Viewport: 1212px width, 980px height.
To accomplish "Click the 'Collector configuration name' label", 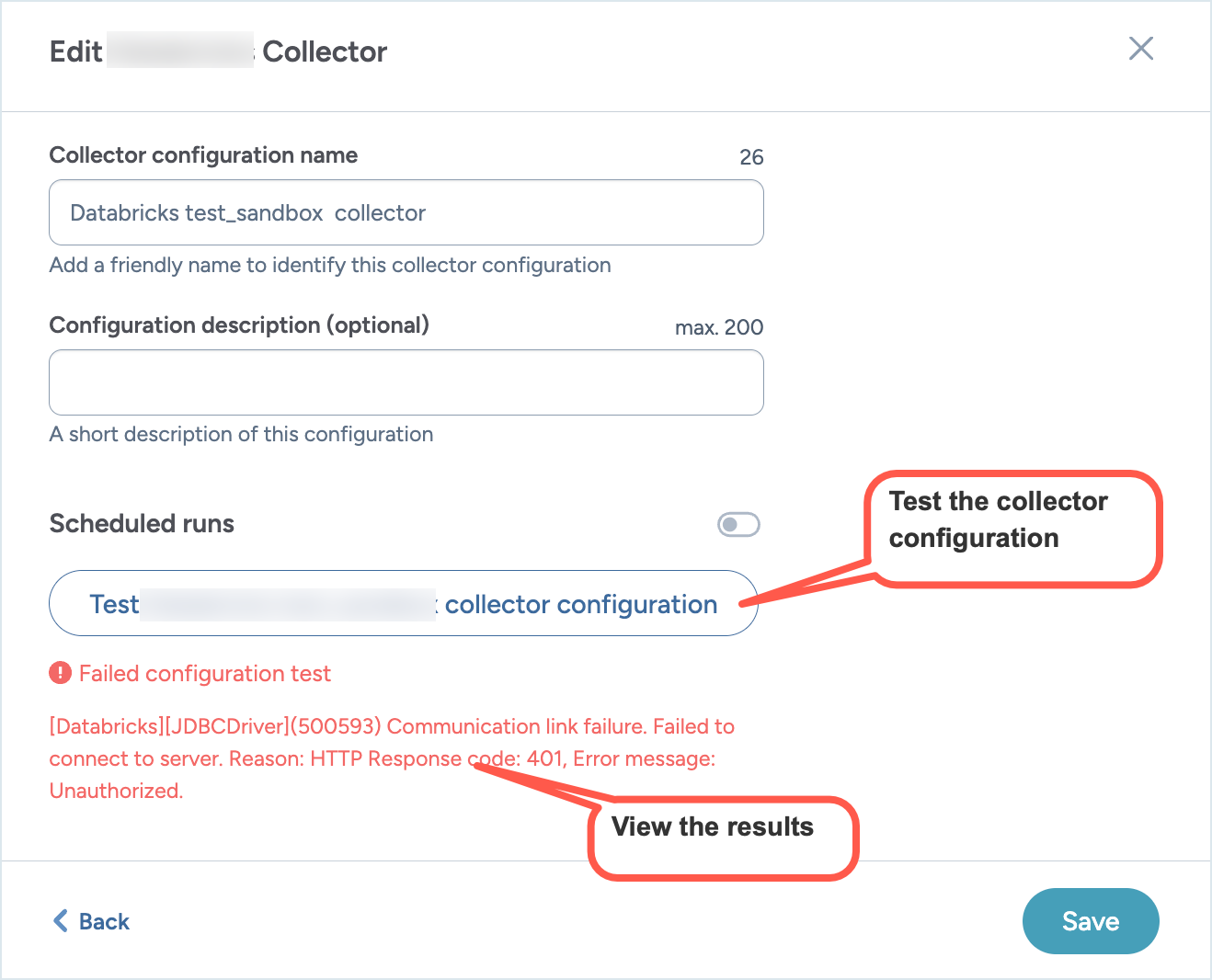I will pyautogui.click(x=203, y=154).
